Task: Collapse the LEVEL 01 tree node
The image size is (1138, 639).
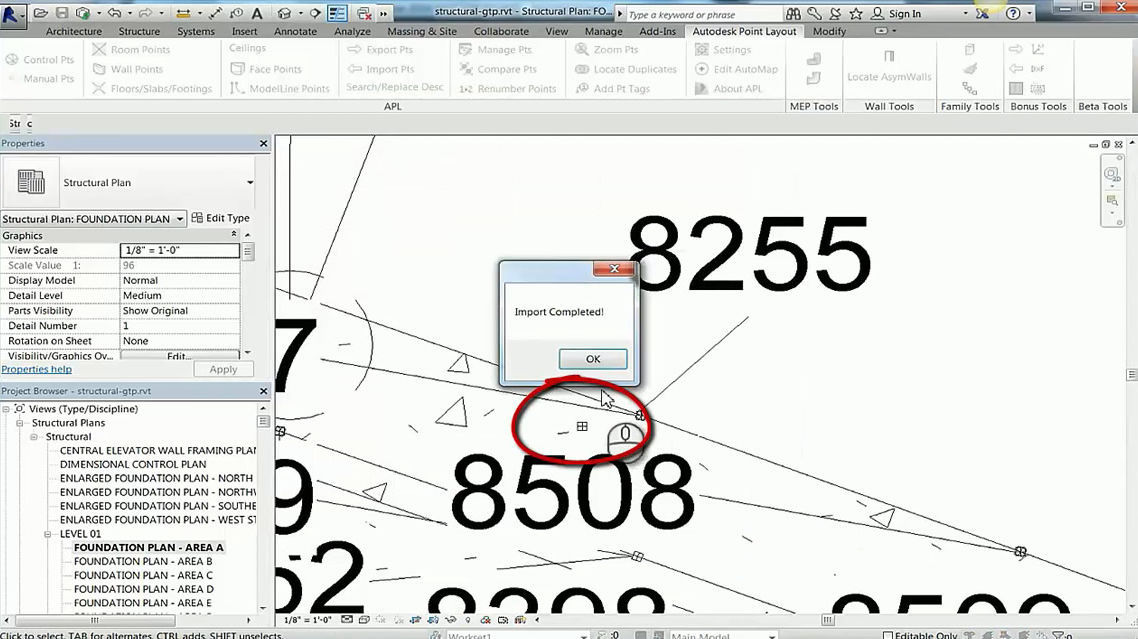Action: (x=49, y=534)
